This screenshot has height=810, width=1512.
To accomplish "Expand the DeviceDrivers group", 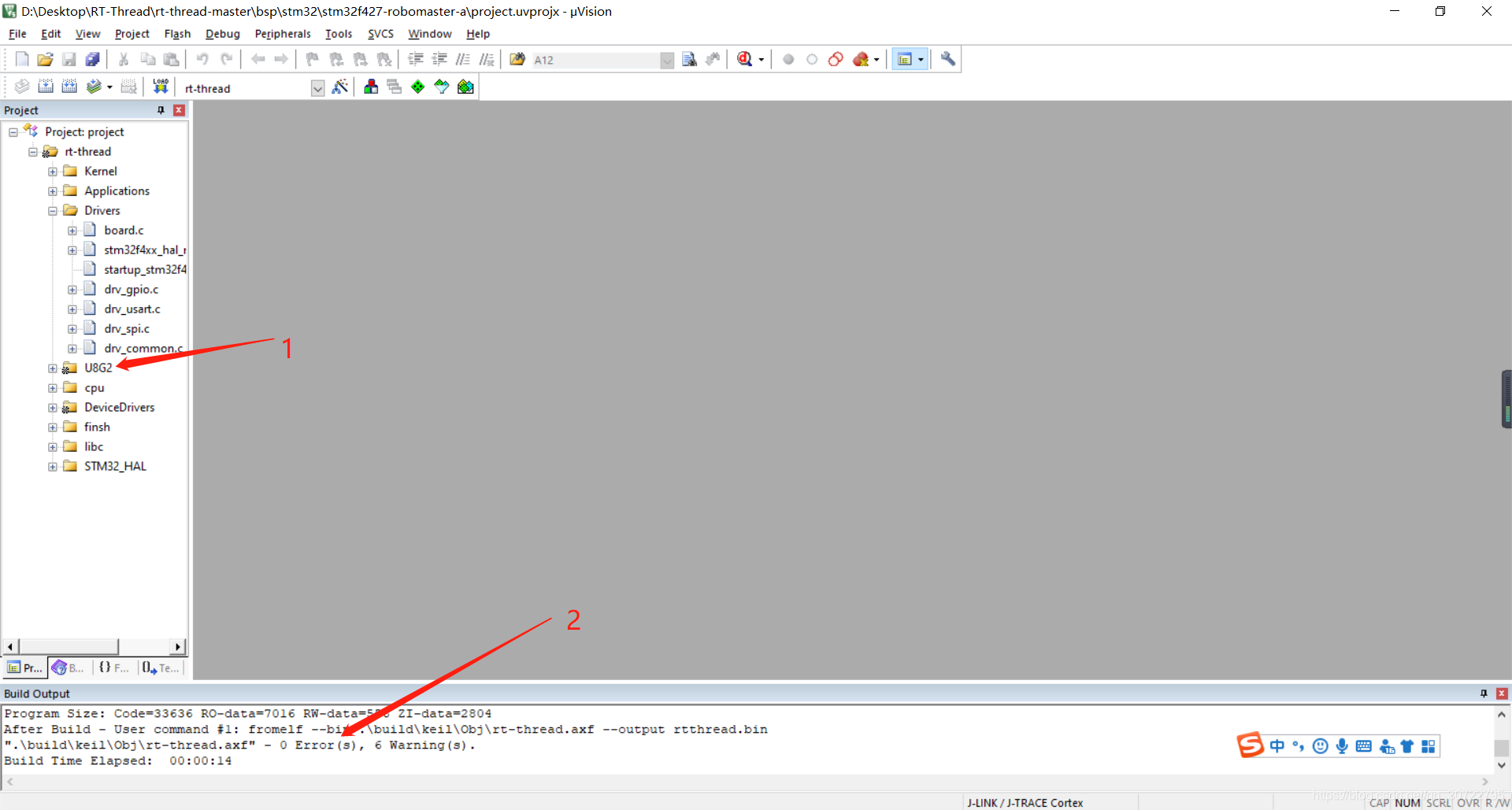I will (53, 408).
